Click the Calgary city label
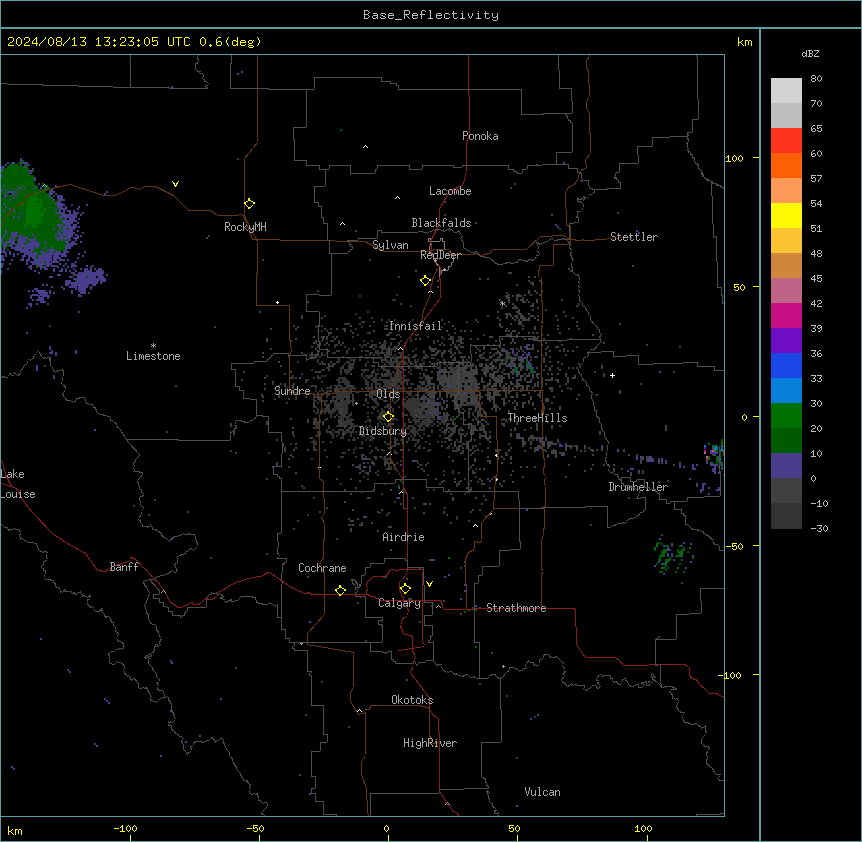Screen dimensions: 862x842 [399, 603]
